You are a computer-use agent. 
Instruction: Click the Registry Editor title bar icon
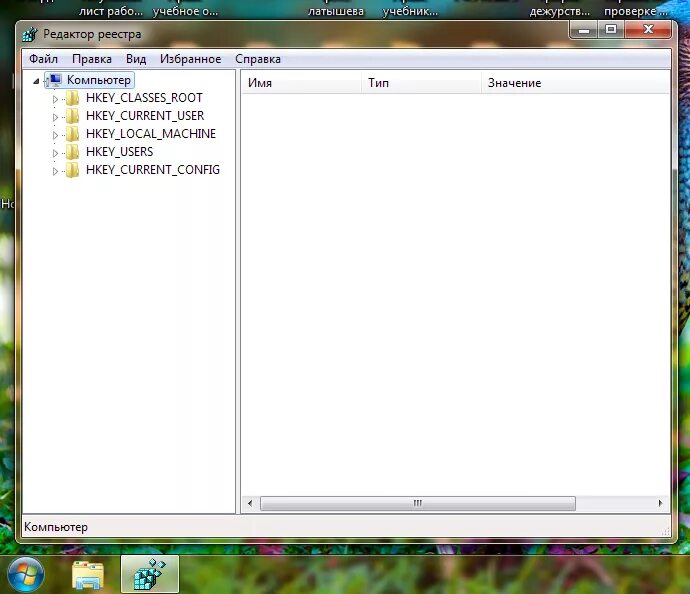(x=30, y=34)
